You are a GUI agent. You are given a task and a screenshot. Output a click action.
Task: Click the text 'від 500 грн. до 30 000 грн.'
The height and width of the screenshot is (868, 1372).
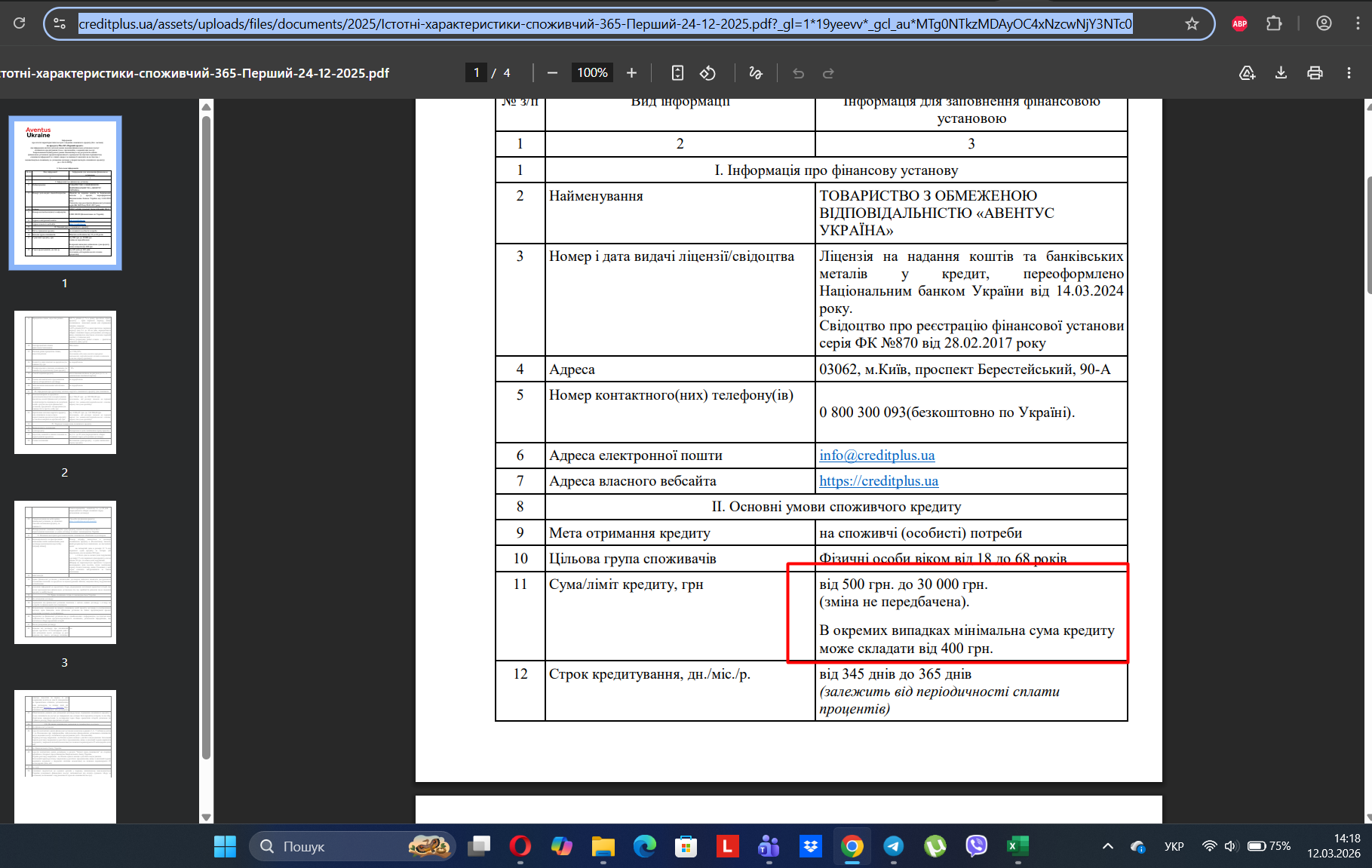[x=904, y=584]
